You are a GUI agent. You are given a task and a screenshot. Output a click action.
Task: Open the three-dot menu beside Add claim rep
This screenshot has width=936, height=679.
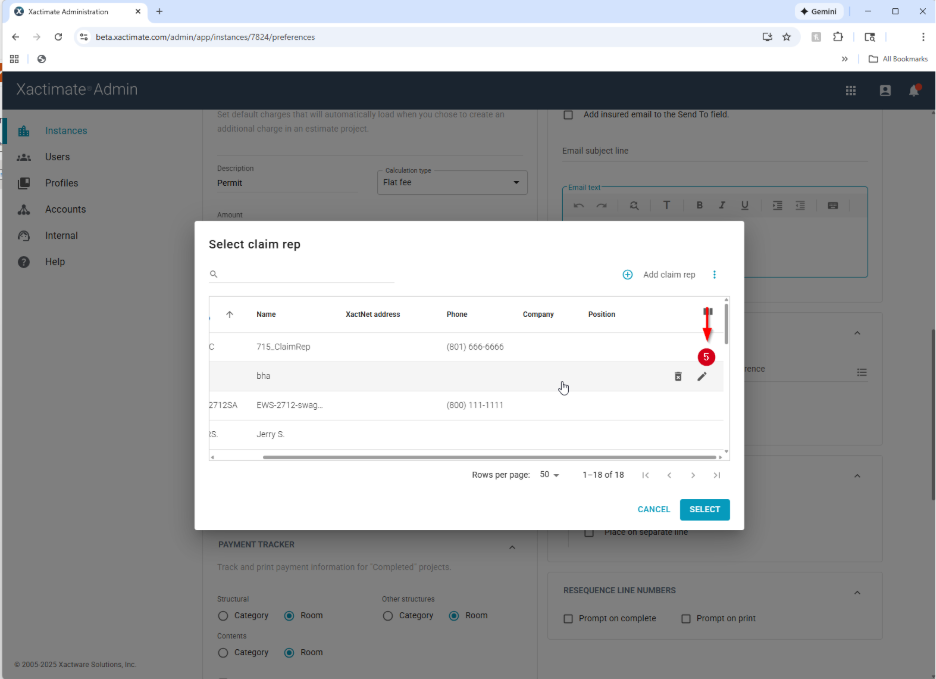(x=715, y=275)
